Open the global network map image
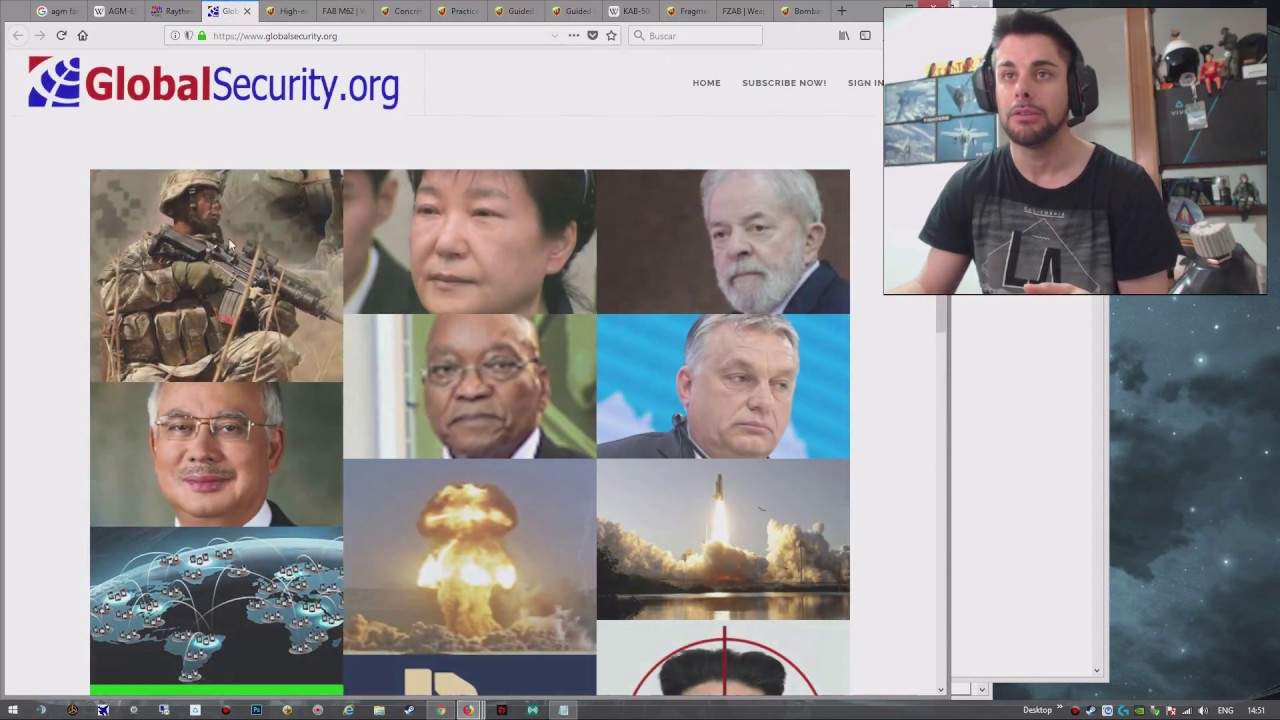 pos(216,606)
